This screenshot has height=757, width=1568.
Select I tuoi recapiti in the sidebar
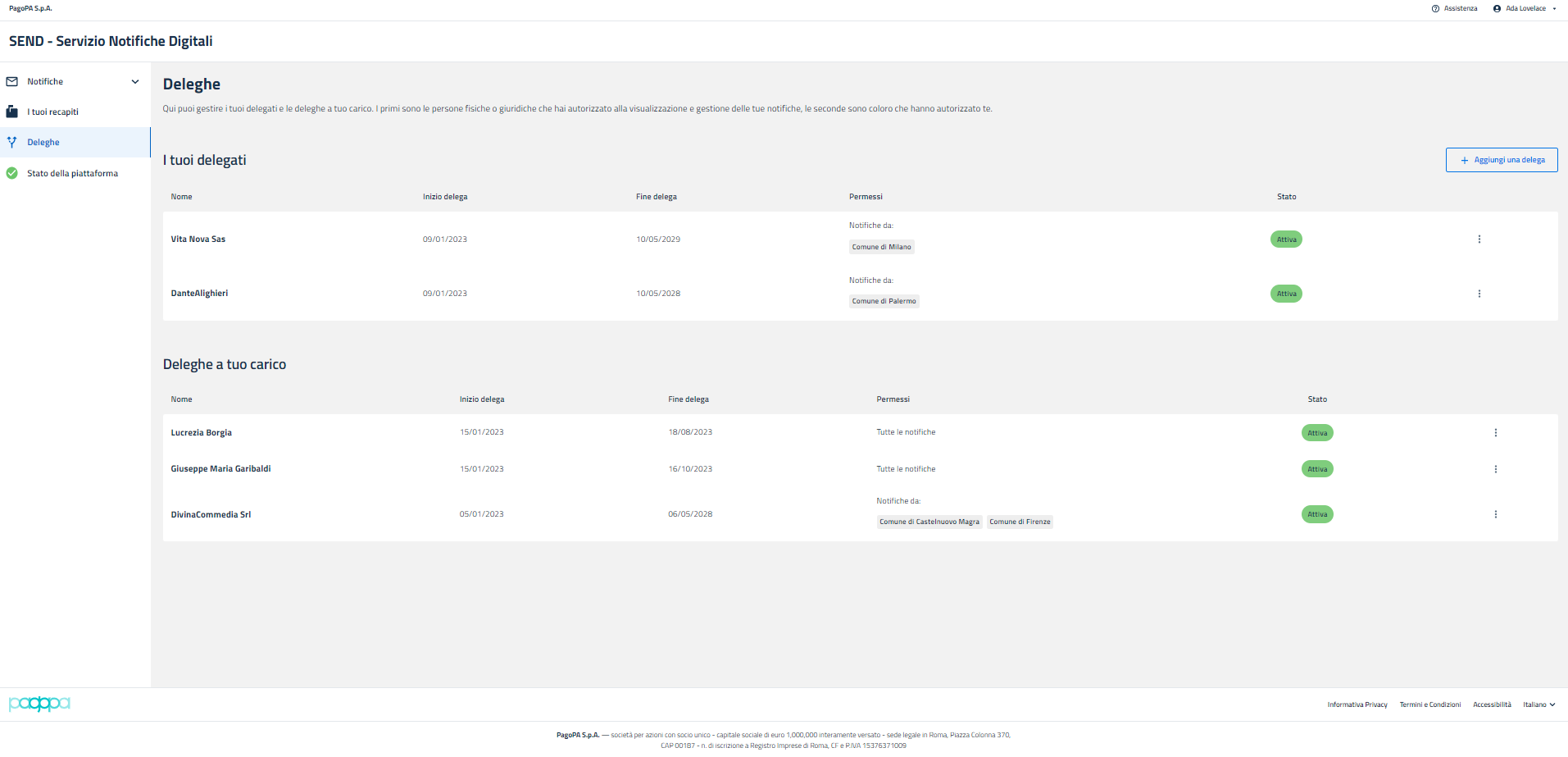coord(52,112)
